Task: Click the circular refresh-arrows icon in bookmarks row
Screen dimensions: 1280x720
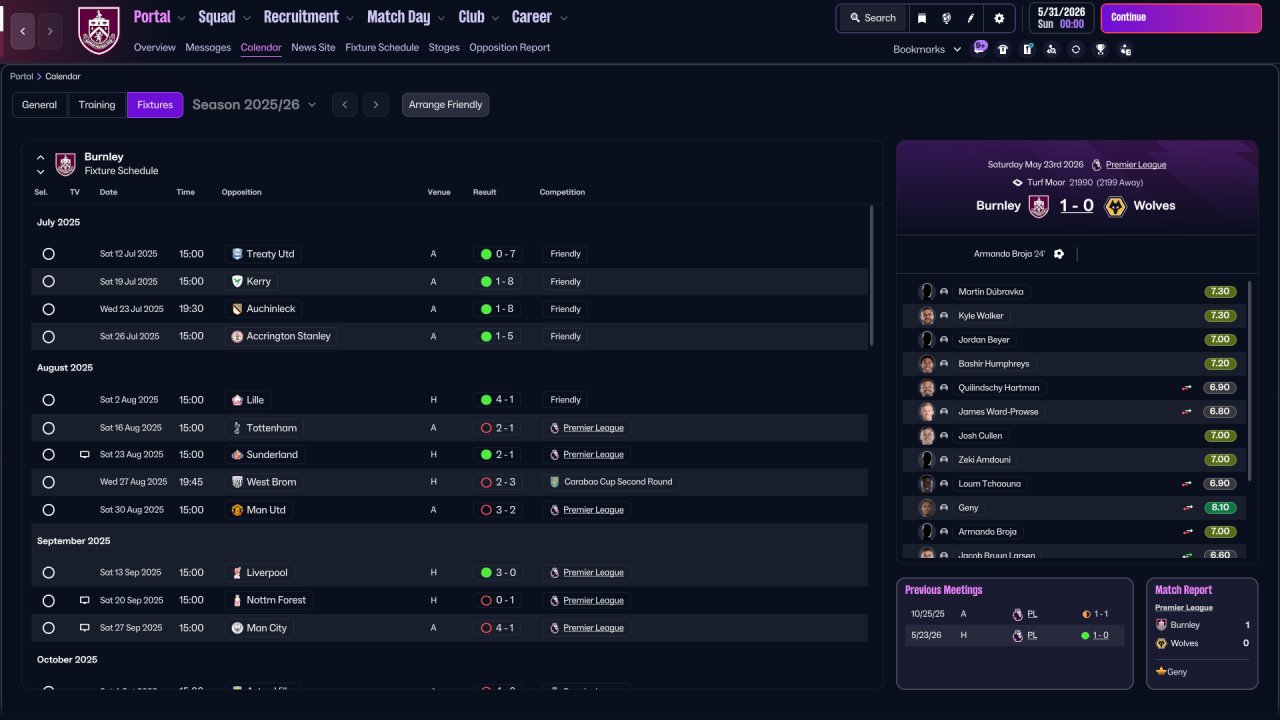Action: coord(1075,49)
